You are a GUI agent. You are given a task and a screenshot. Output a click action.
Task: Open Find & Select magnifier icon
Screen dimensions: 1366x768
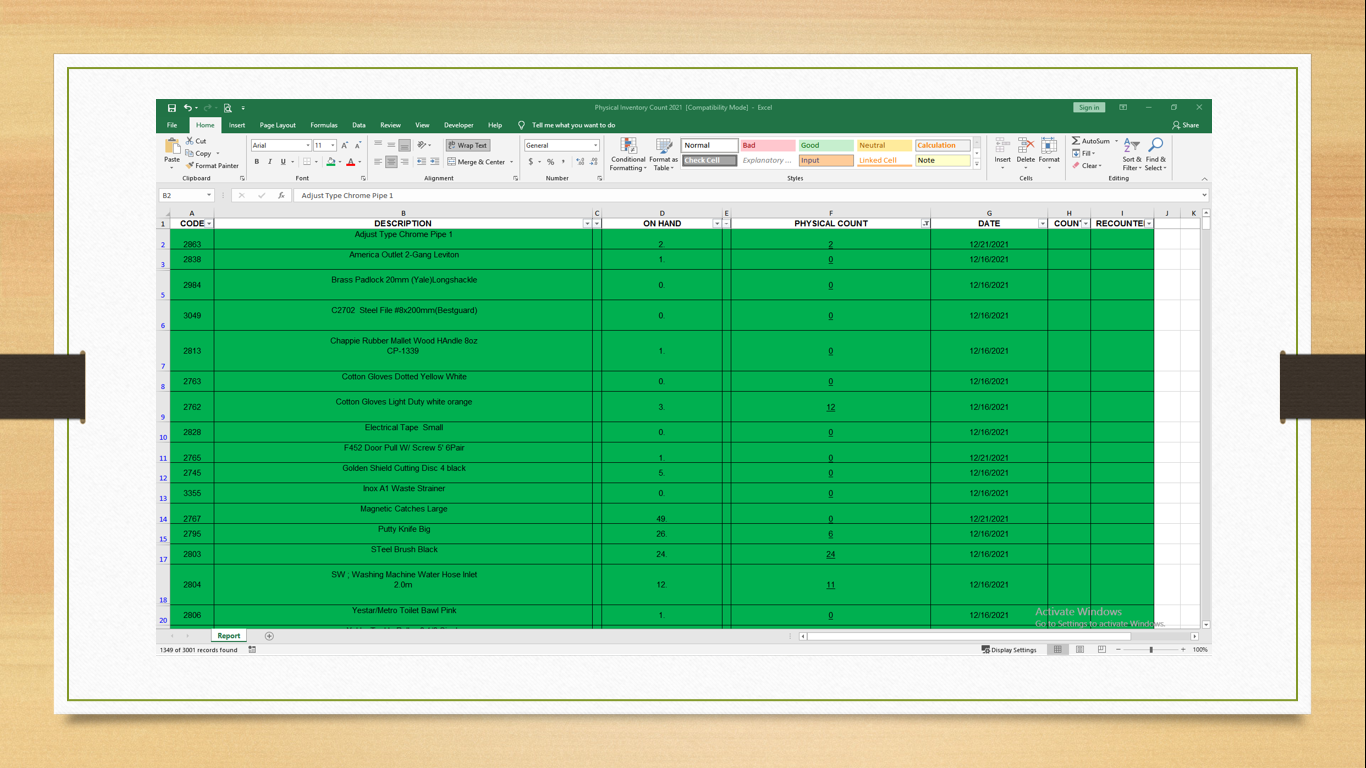1155,146
